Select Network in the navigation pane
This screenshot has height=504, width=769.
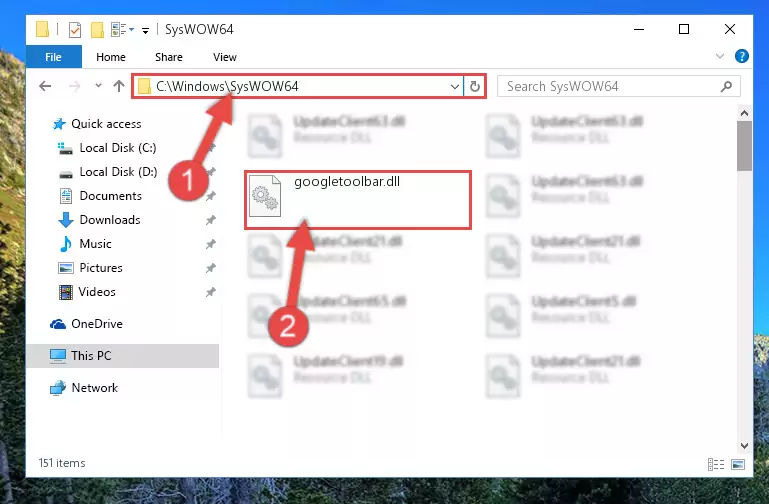click(95, 388)
